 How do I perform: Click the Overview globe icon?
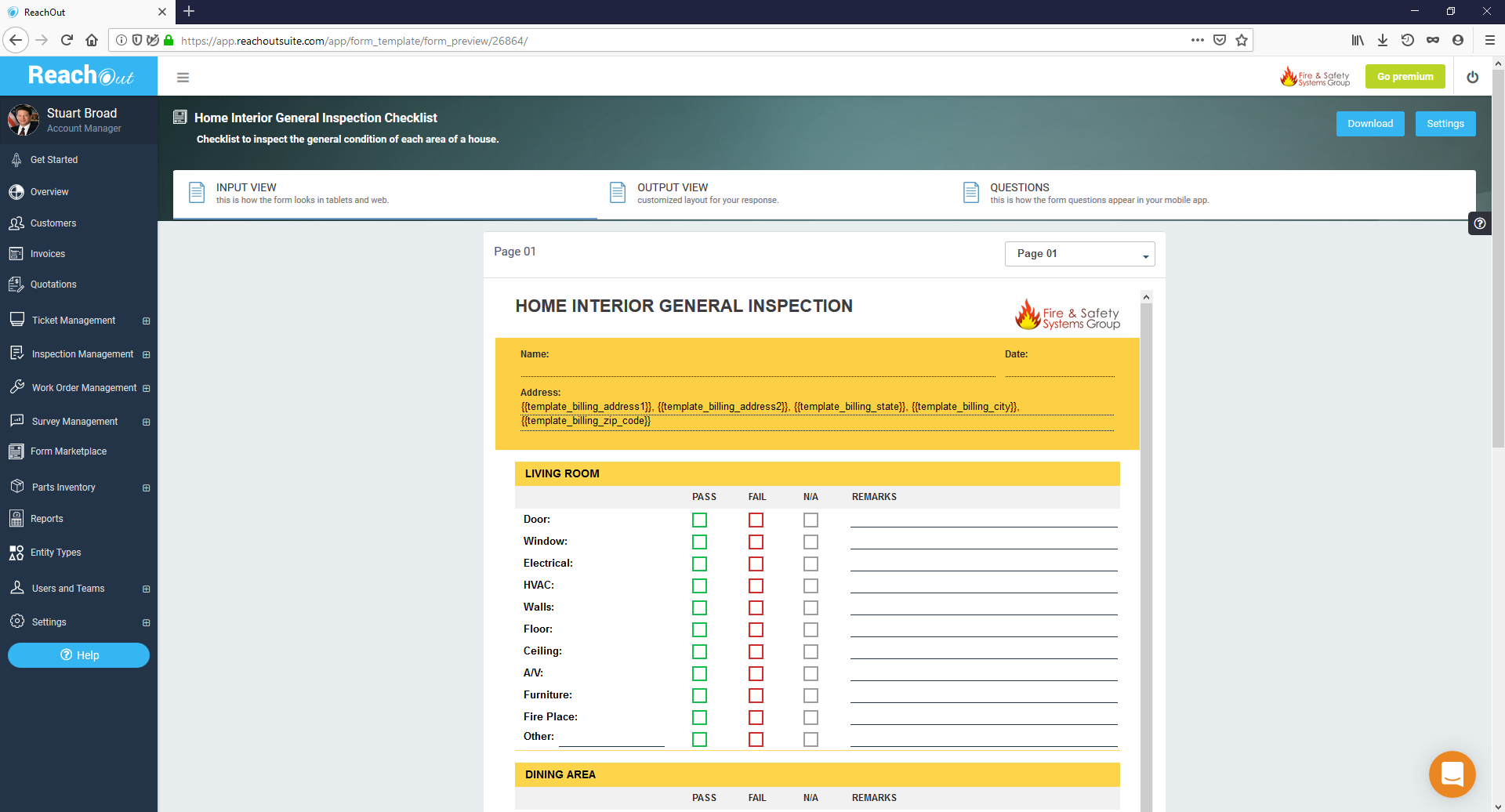click(x=16, y=192)
